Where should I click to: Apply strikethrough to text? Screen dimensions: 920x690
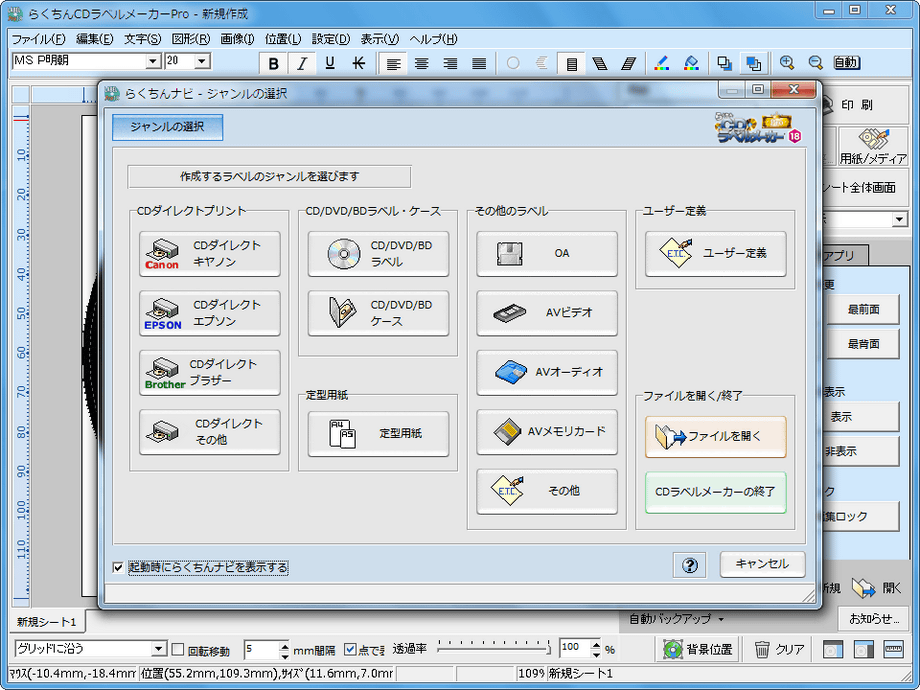click(358, 63)
